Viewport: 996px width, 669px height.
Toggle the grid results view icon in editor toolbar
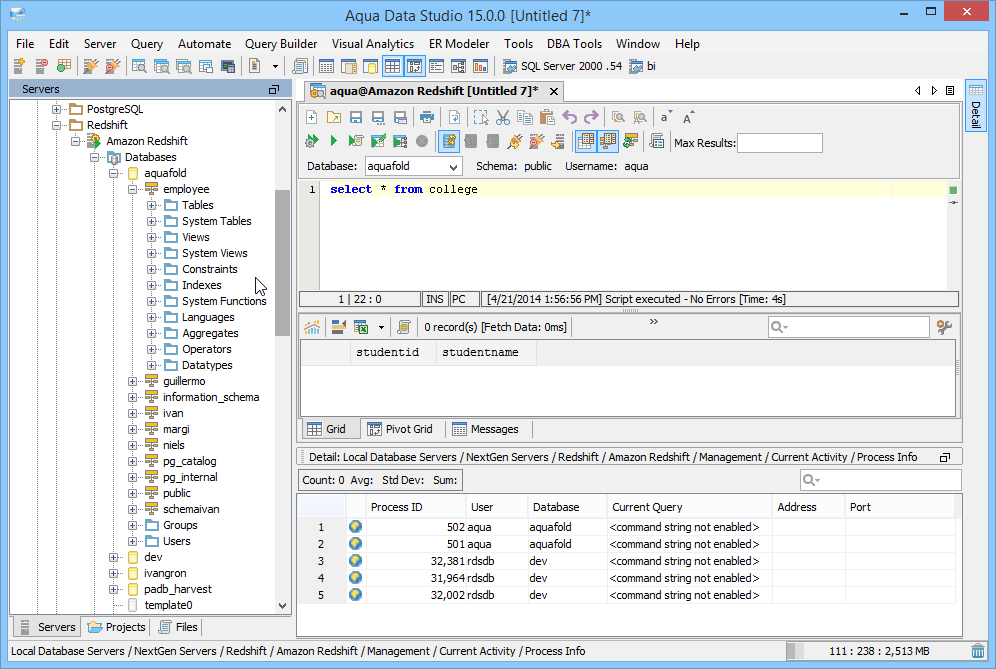[x=586, y=142]
